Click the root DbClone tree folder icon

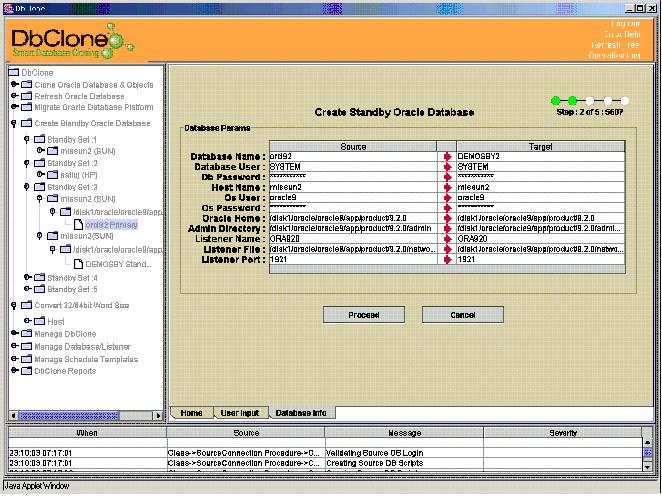click(14, 73)
